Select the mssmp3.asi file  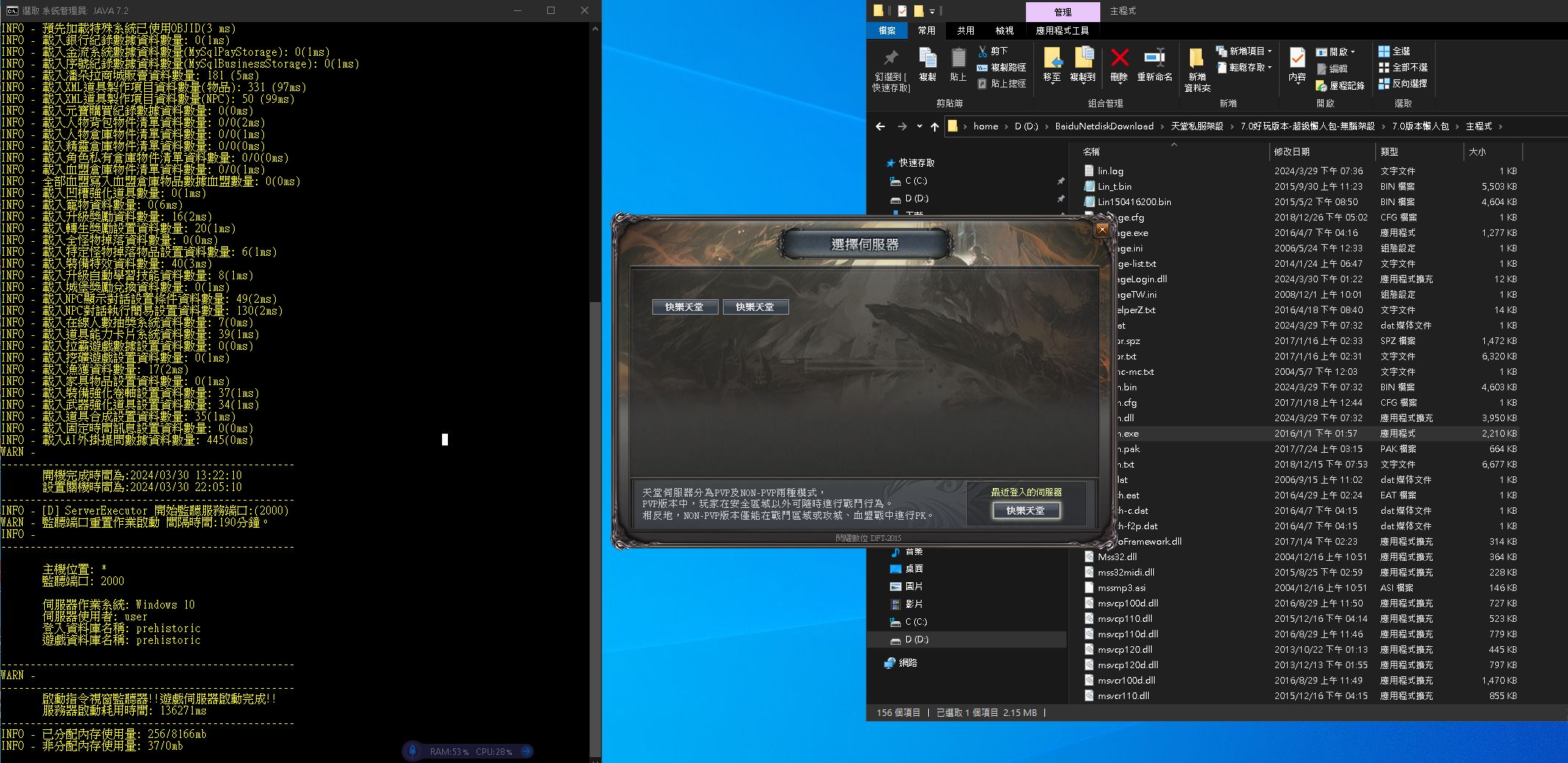(x=1122, y=588)
